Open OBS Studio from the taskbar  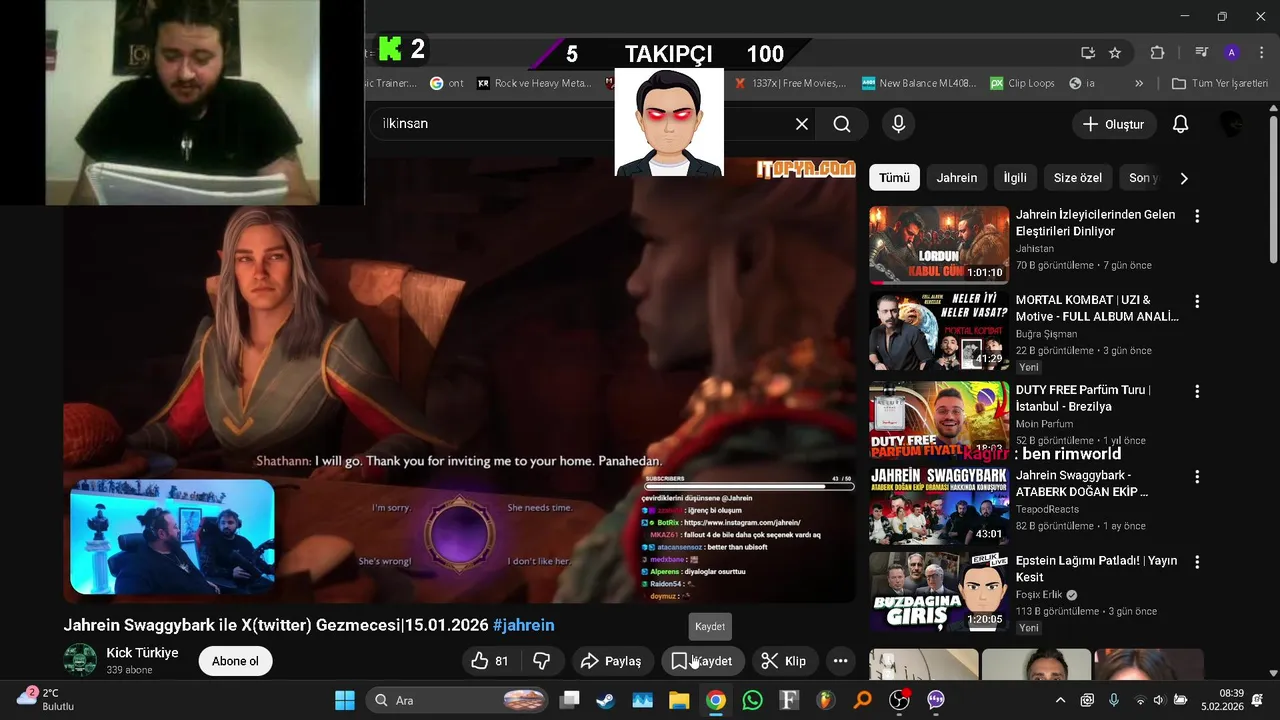pos(899,700)
